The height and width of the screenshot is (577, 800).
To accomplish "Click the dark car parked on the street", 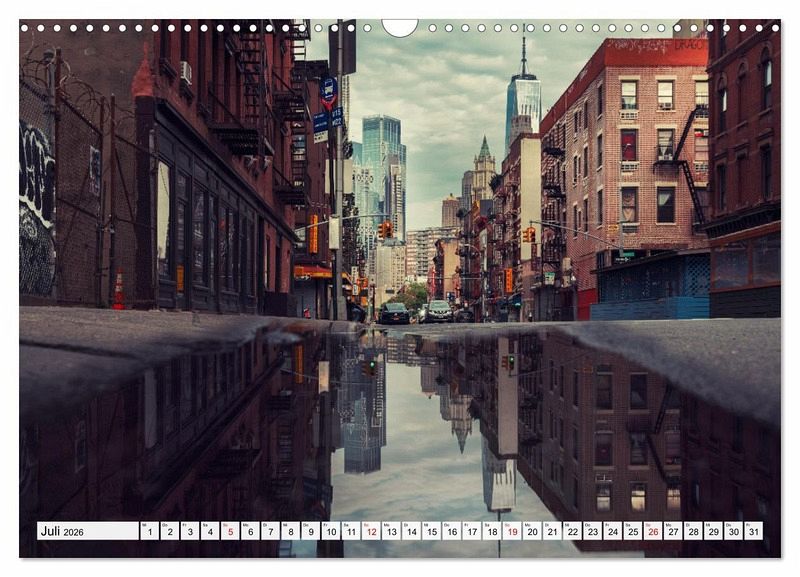I will pos(394,313).
